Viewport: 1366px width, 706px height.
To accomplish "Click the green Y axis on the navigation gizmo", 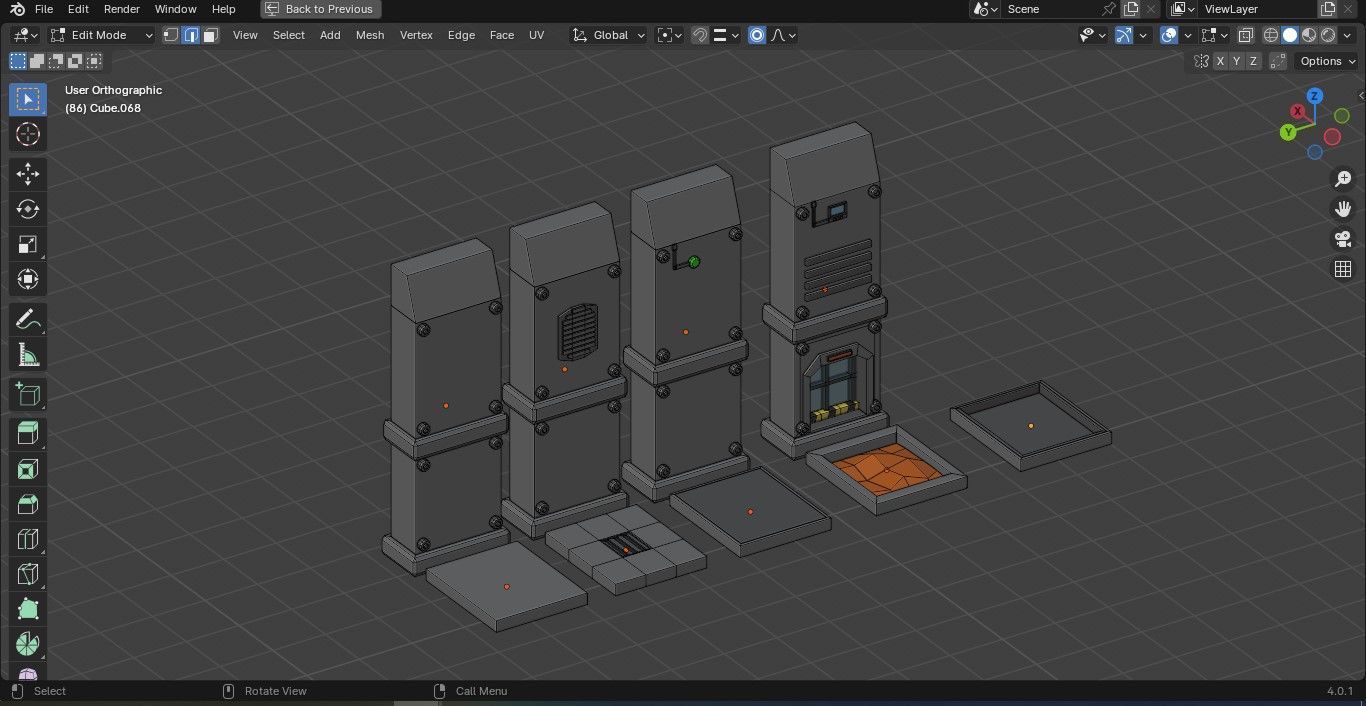I will pos(1288,132).
